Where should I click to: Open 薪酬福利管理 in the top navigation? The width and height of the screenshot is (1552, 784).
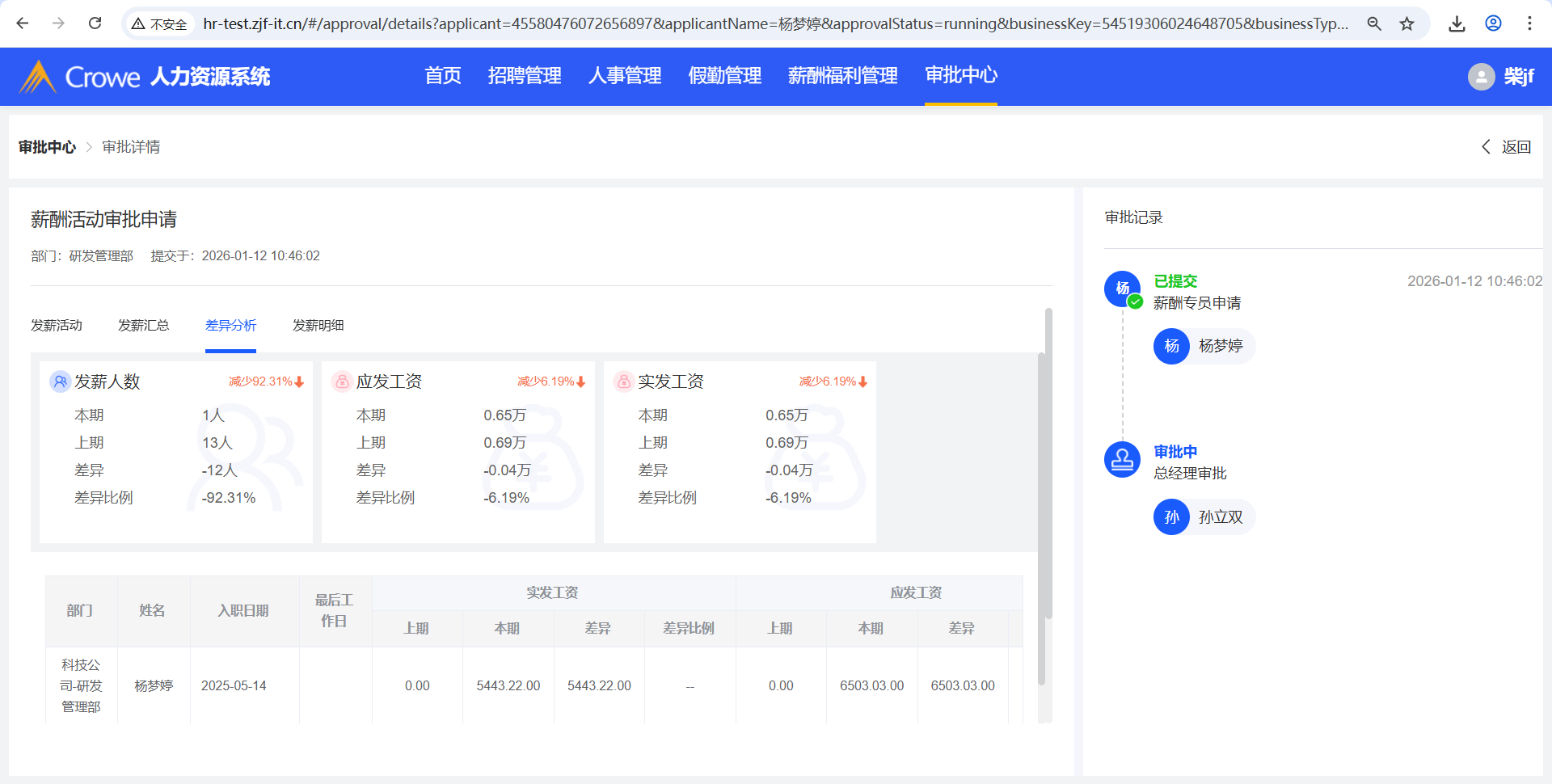(x=842, y=76)
